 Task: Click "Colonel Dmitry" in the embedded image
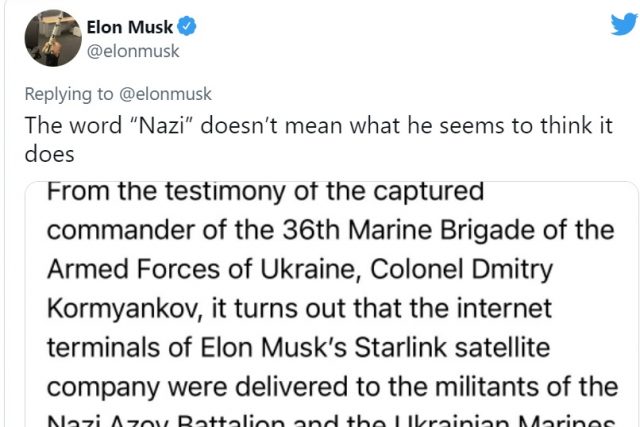pos(461,270)
